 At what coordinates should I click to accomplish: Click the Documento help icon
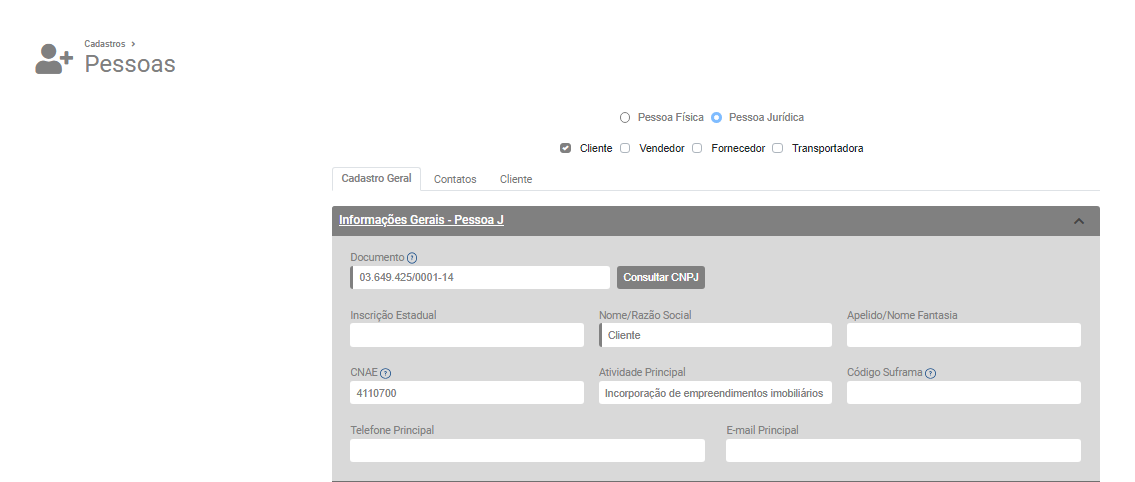click(x=412, y=258)
